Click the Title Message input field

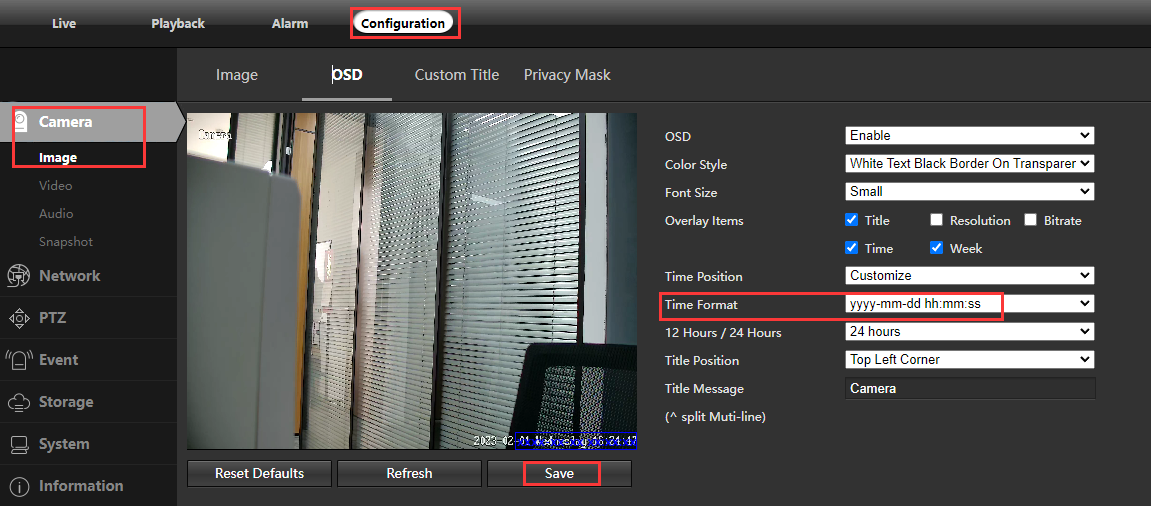coord(970,388)
